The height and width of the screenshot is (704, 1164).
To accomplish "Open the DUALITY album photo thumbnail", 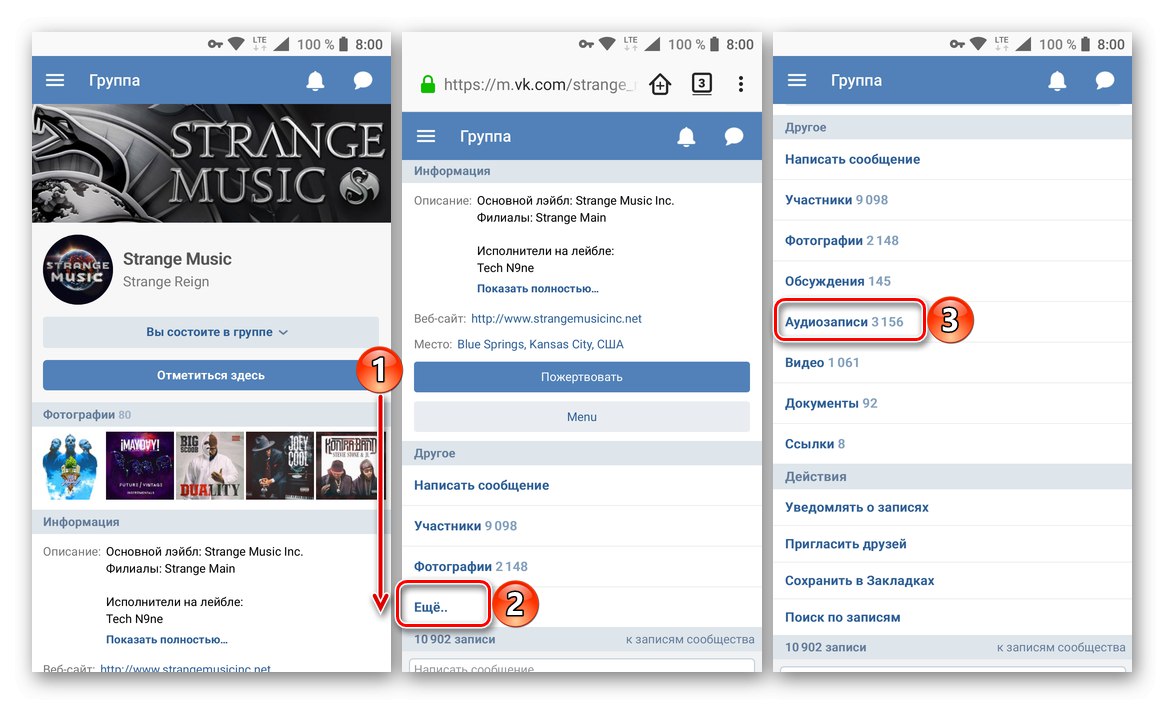I will click(209, 466).
